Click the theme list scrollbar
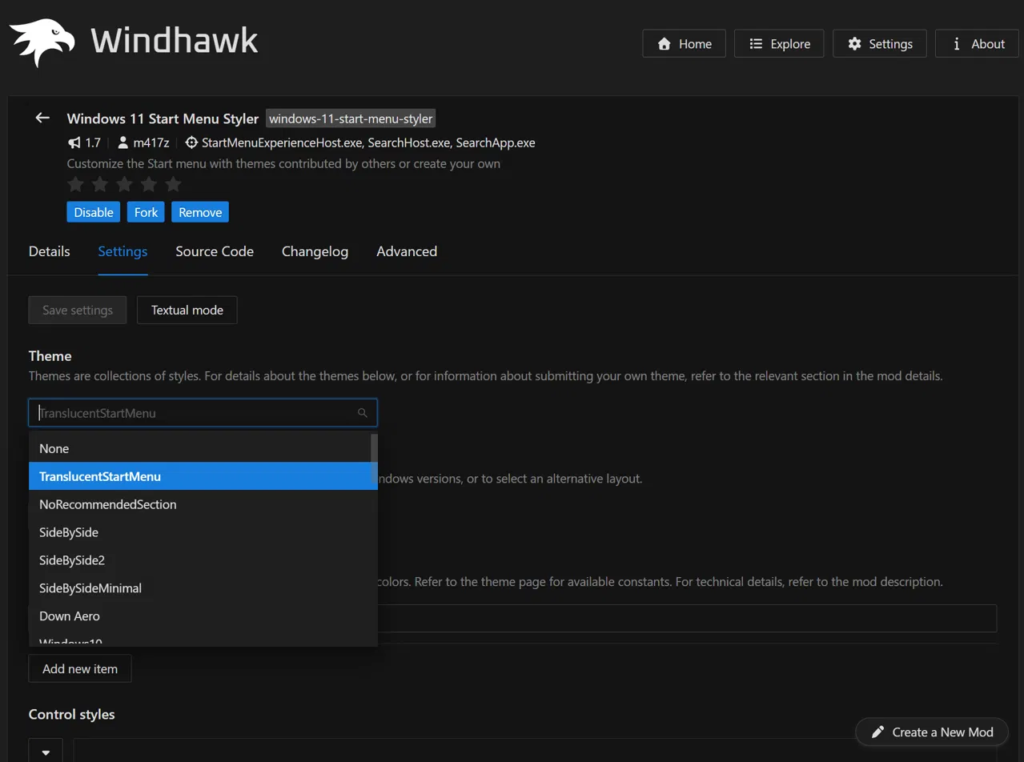1024x762 pixels. pos(374,457)
